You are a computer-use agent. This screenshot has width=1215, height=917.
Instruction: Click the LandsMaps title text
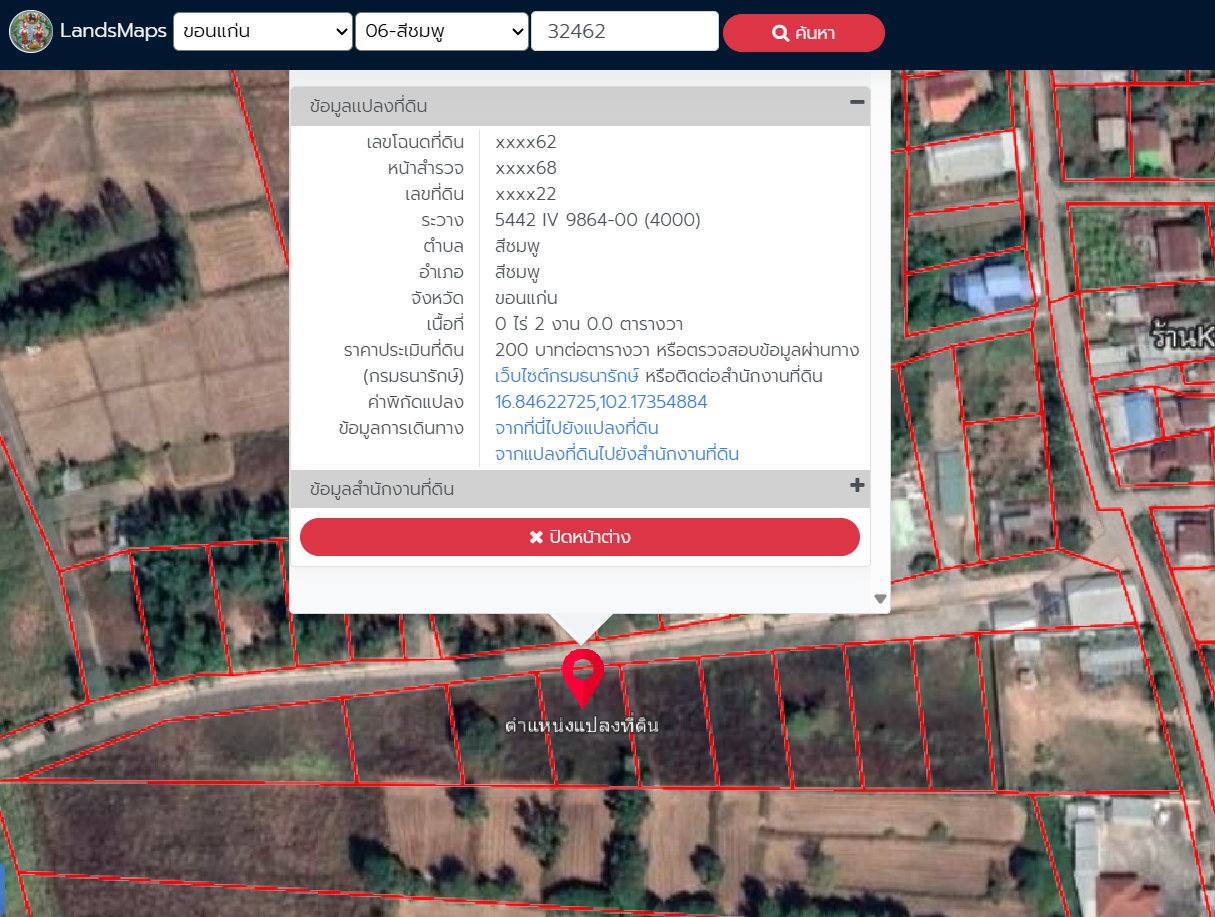click(x=113, y=31)
